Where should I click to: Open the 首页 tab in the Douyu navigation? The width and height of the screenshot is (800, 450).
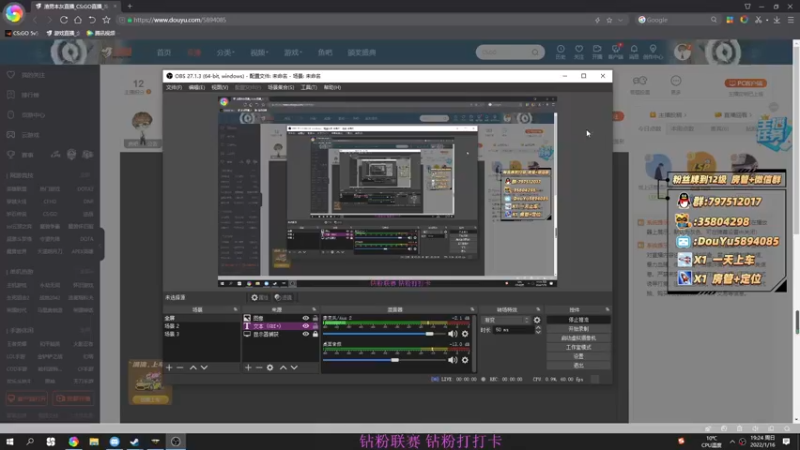[x=164, y=52]
